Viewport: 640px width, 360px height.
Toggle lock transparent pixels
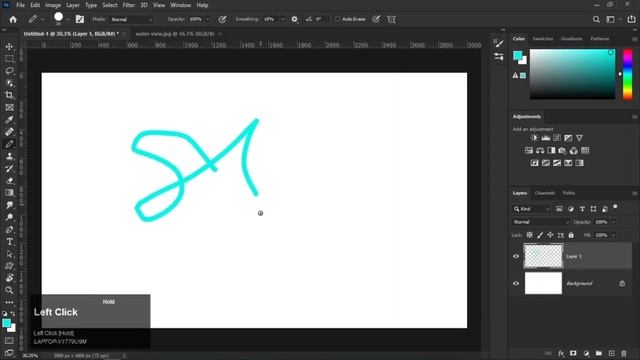click(x=529, y=235)
